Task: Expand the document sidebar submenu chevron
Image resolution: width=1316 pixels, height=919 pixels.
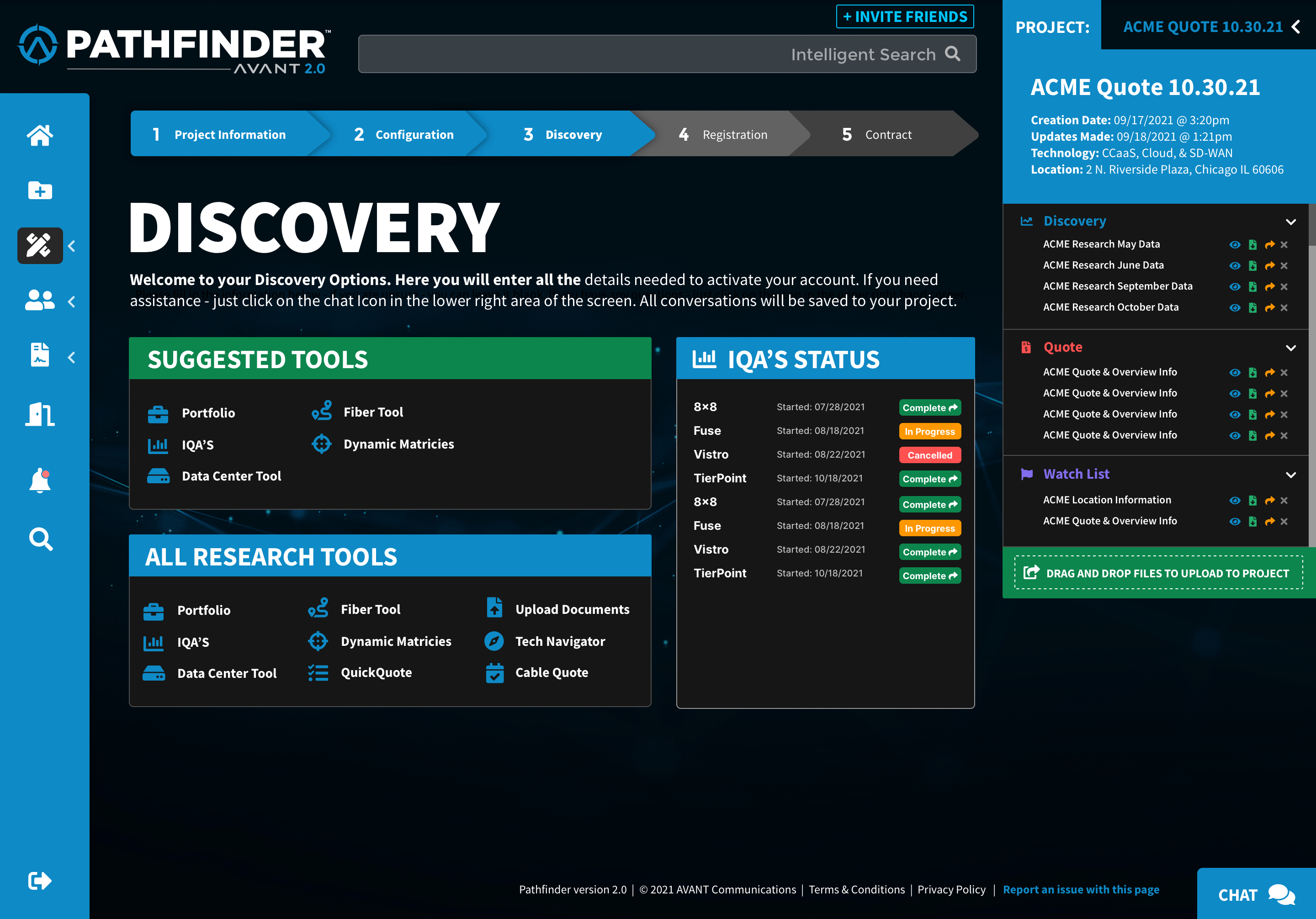Action: tap(72, 358)
